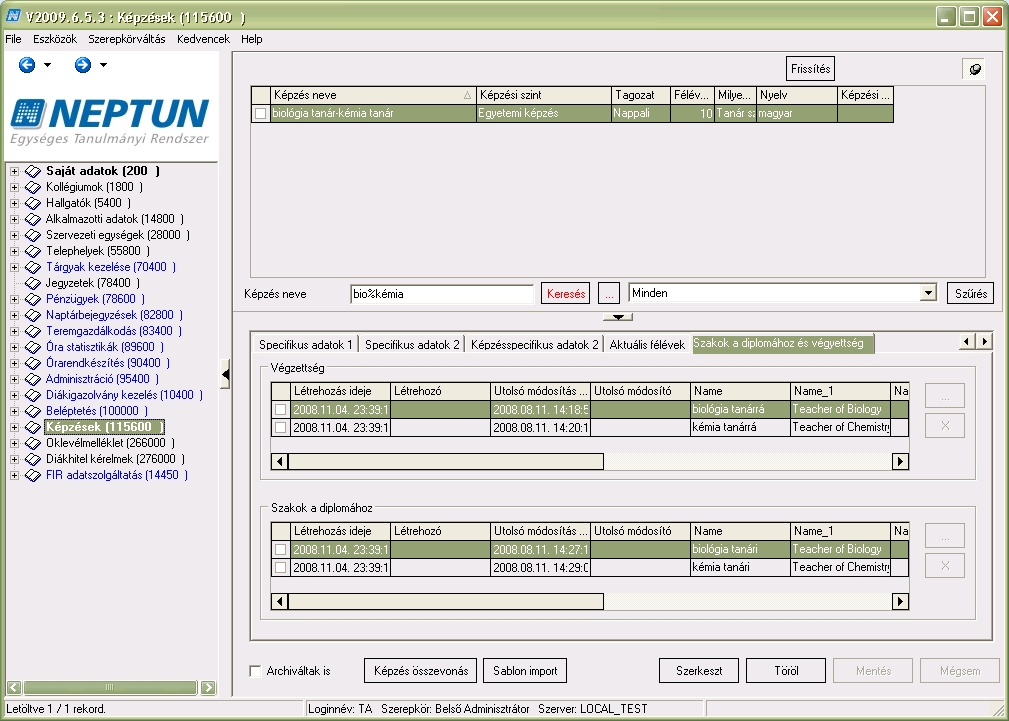The width and height of the screenshot is (1009, 721).
Task: Click the FIR adatszolgáltatás book icon
Action: [x=33, y=476]
